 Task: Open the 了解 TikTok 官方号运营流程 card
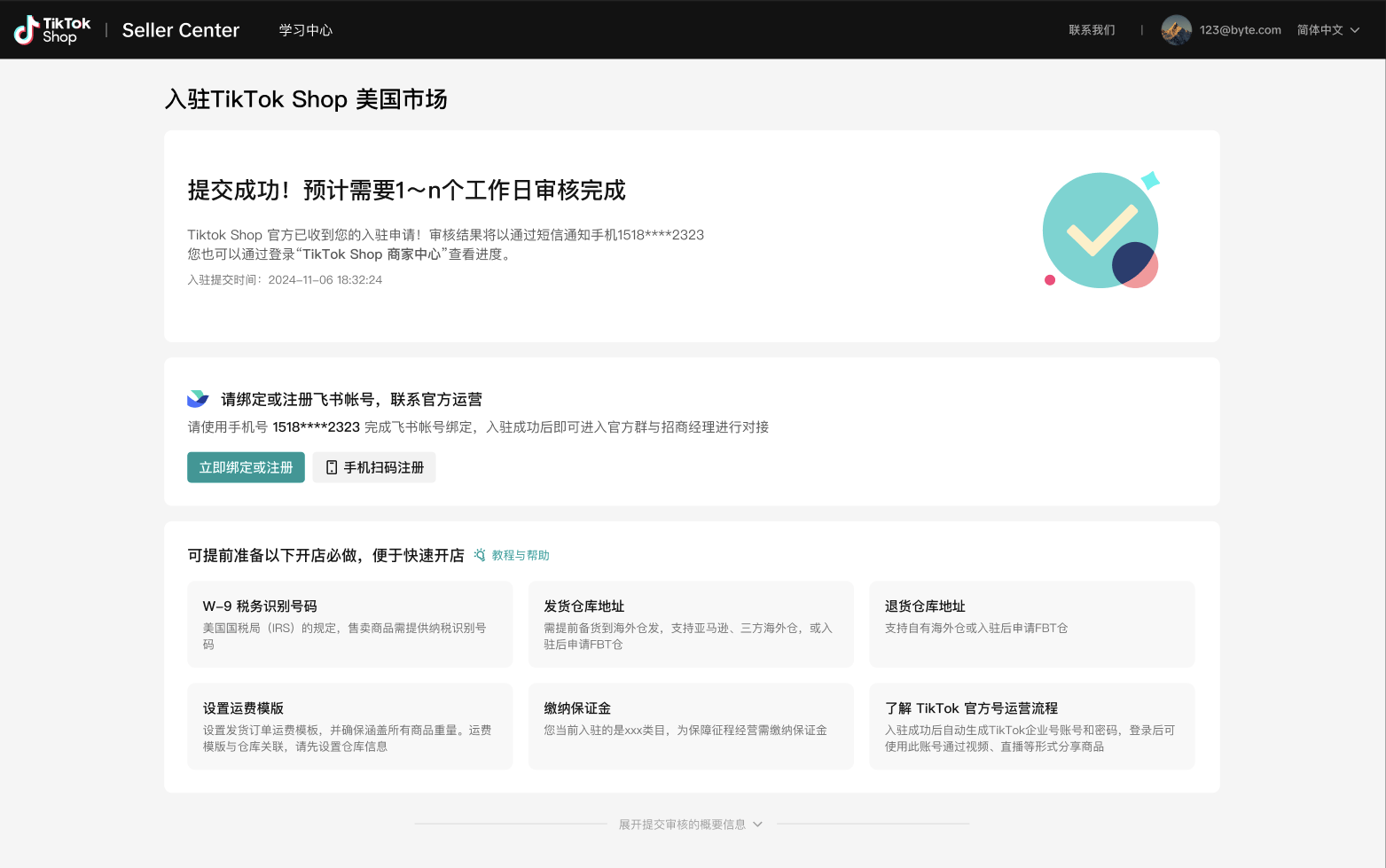point(1031,725)
